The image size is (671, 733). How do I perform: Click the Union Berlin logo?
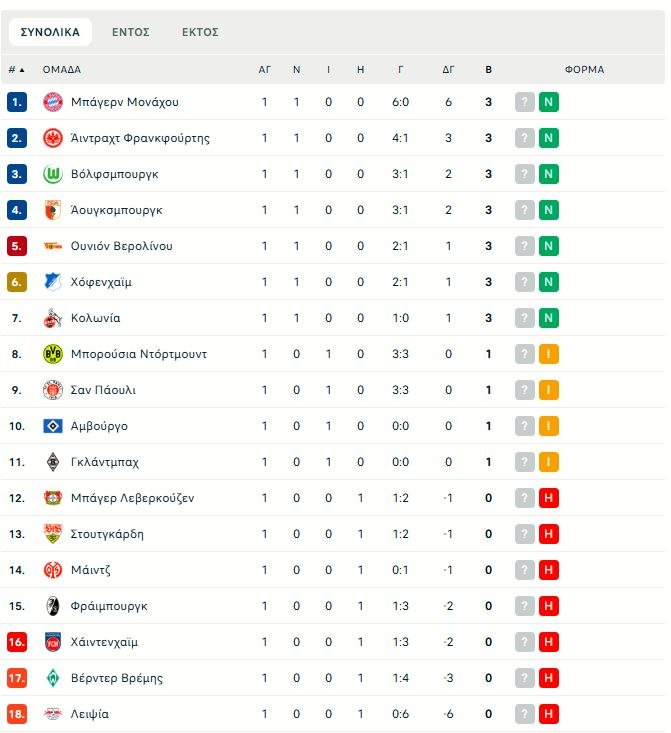coord(53,246)
